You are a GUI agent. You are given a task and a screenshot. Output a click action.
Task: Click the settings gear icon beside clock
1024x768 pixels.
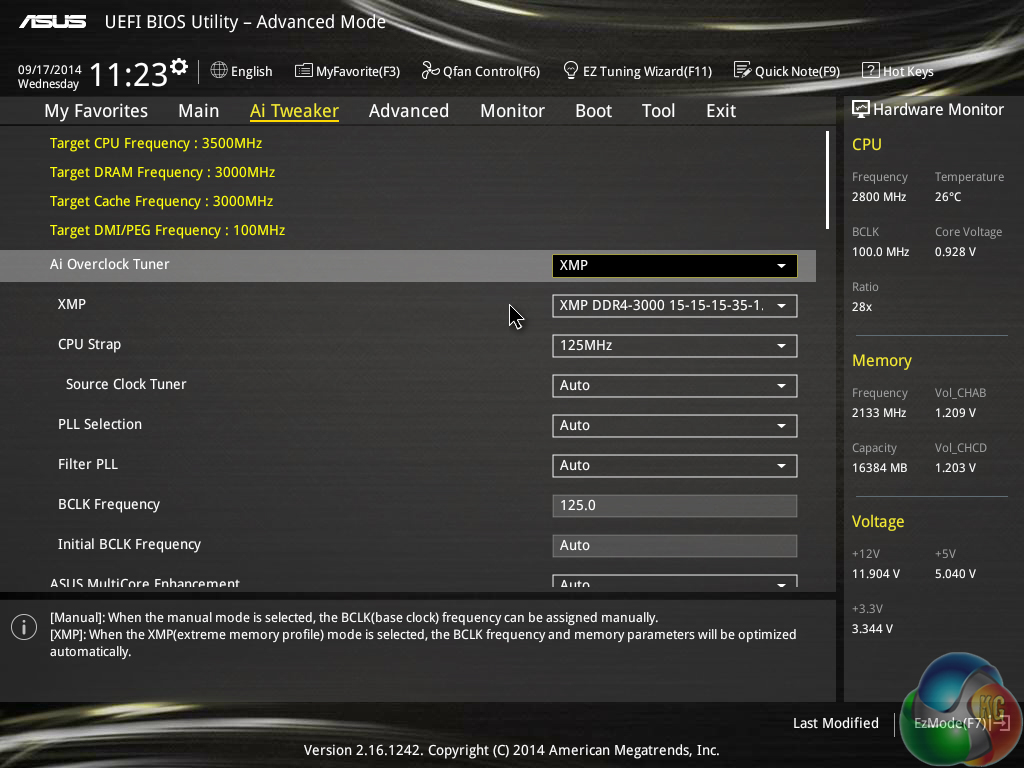(179, 67)
